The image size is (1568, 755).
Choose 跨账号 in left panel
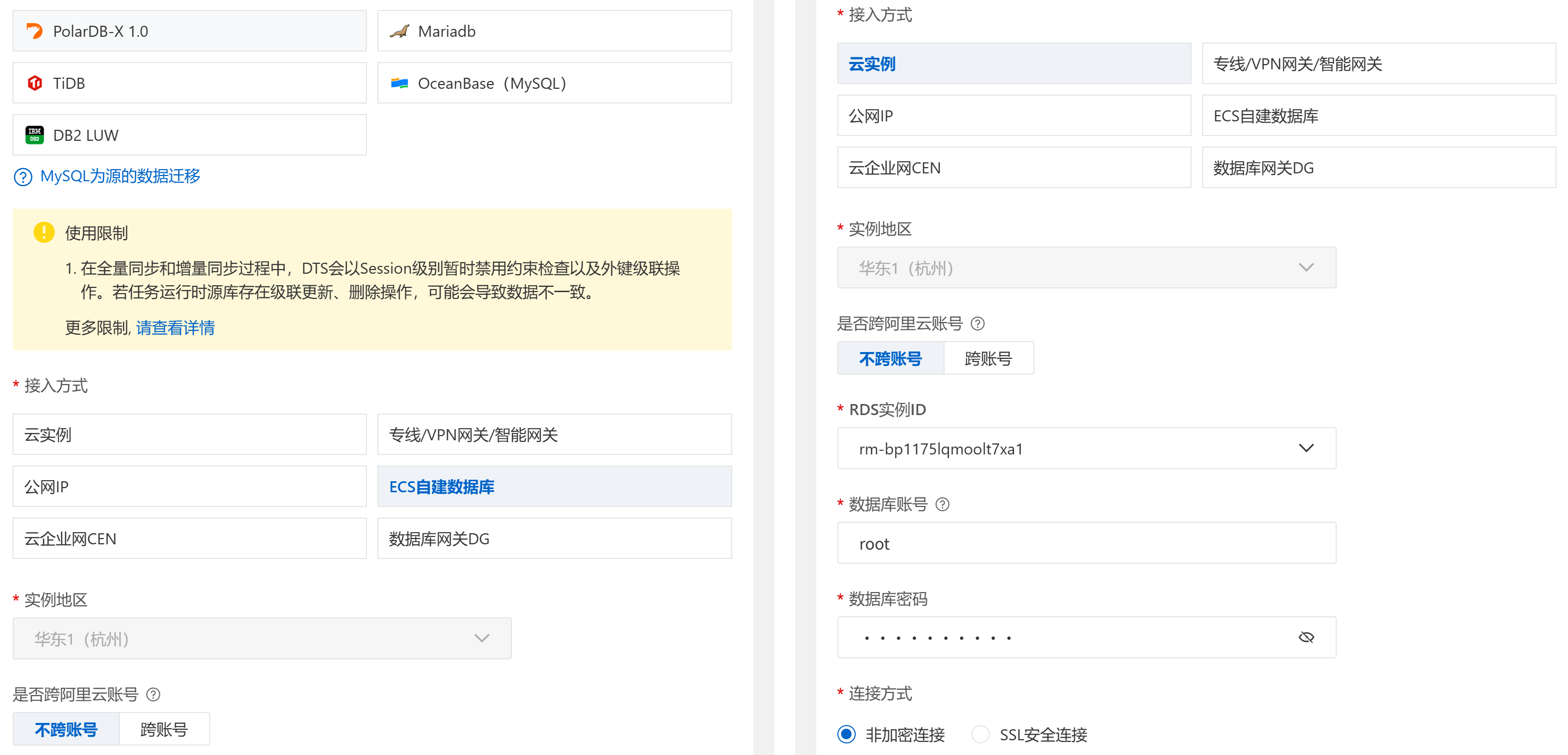pos(165,729)
